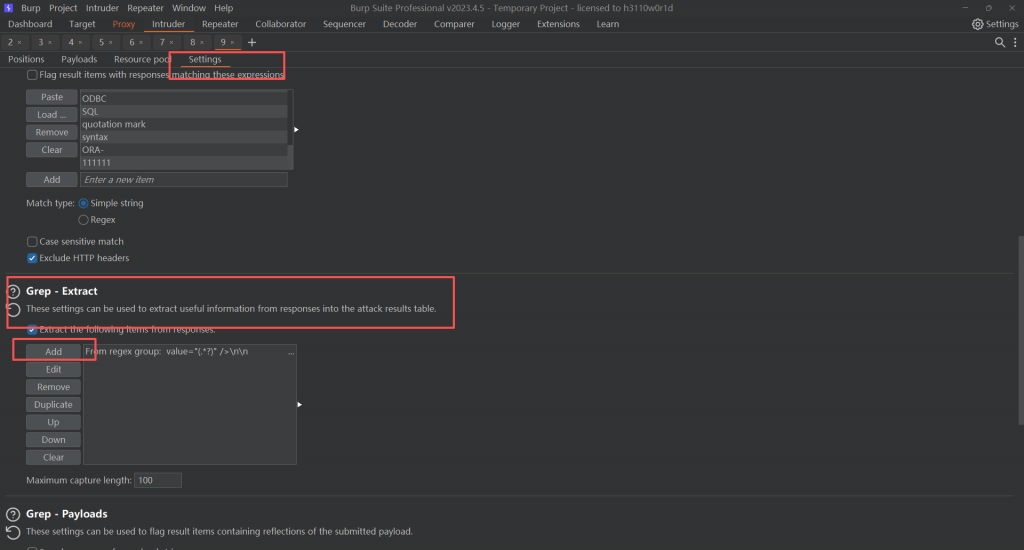
Task: Enable the Case sensitive match checkbox
Action: [32, 242]
